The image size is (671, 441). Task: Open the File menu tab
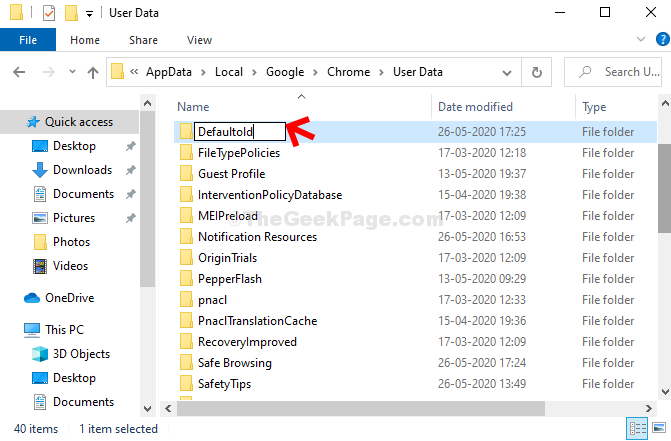tap(28, 40)
